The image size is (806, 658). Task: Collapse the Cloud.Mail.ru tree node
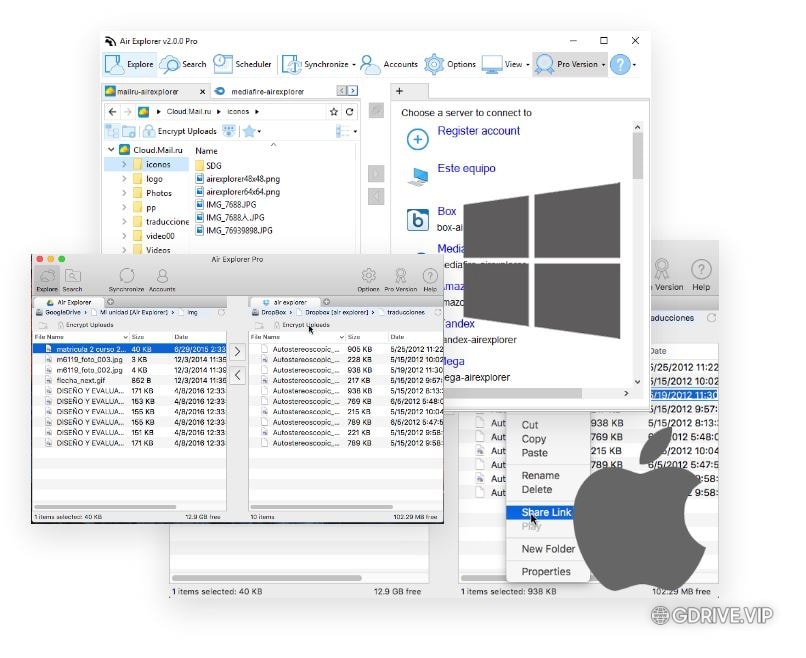point(111,150)
